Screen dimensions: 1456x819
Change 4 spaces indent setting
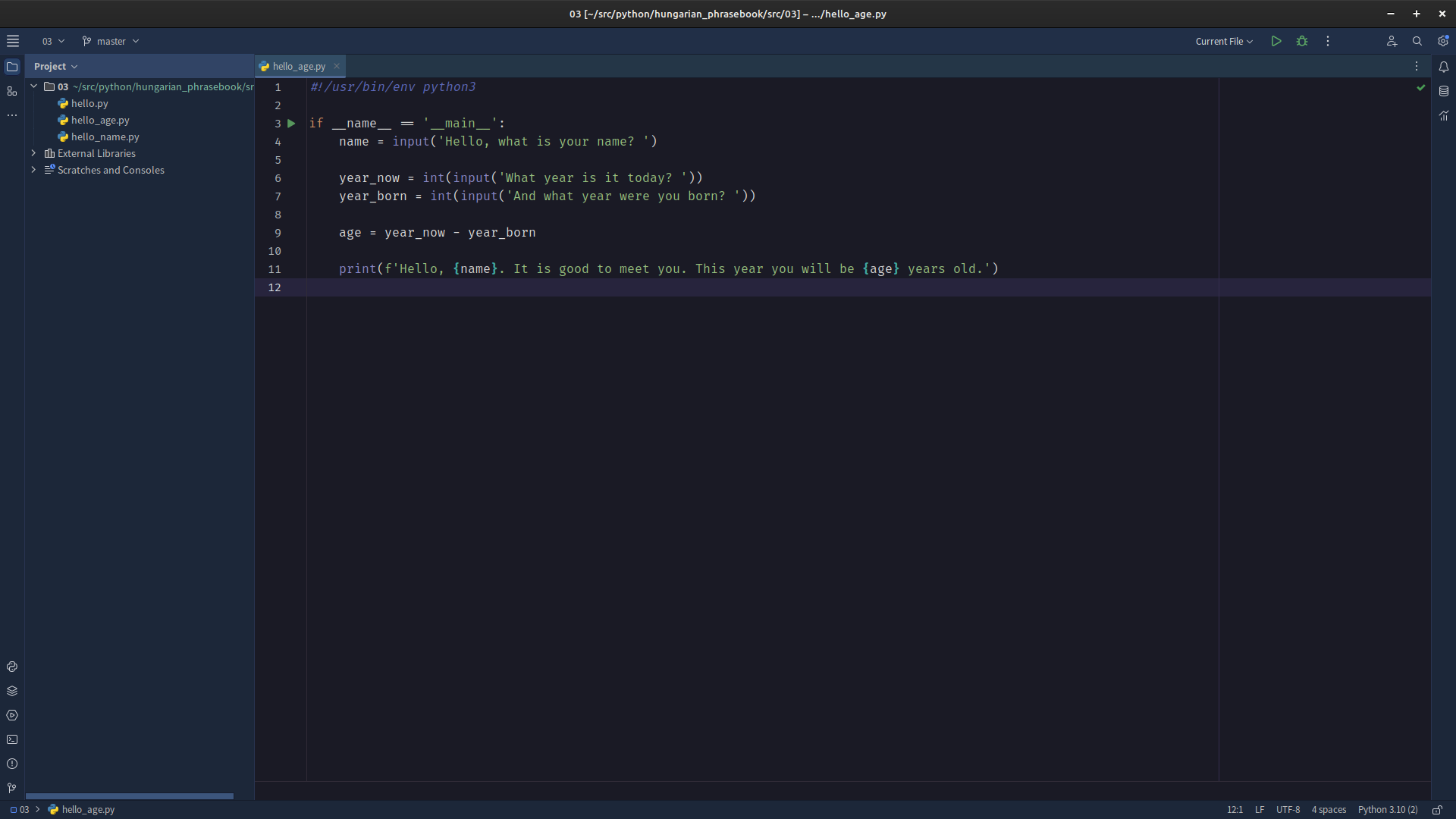click(1329, 809)
